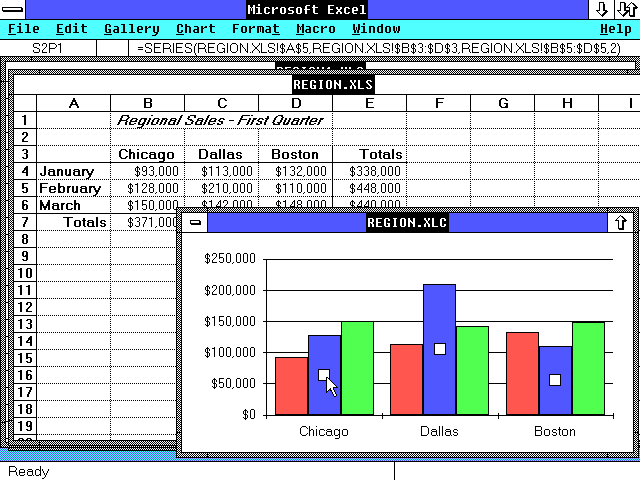Viewport: 640px width, 480px height.
Task: Select row 7 header in REGION.XLS
Action: pos(25,222)
